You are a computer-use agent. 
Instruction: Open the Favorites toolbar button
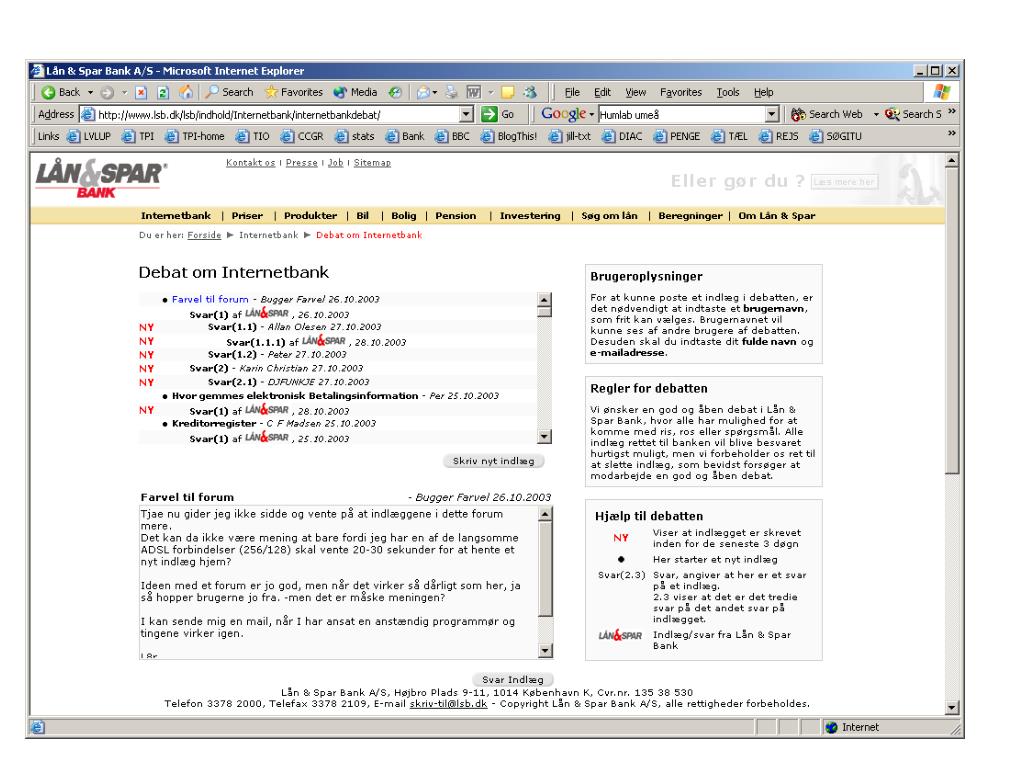(x=293, y=92)
